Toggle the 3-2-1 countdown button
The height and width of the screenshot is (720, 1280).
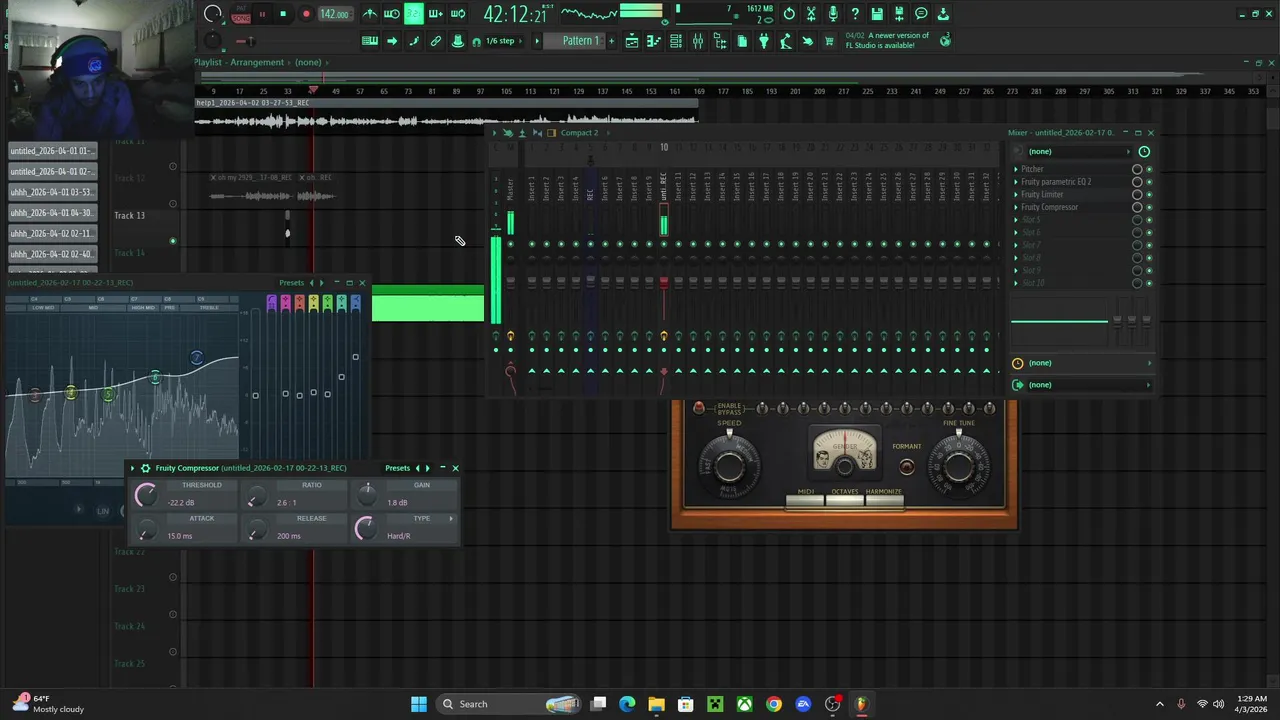click(x=413, y=14)
